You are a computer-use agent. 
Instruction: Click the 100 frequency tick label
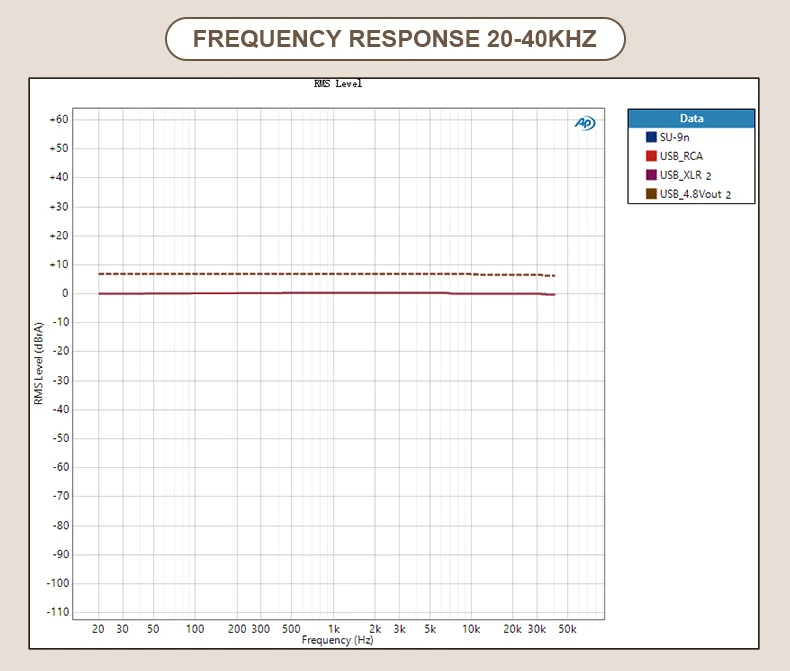(x=195, y=629)
